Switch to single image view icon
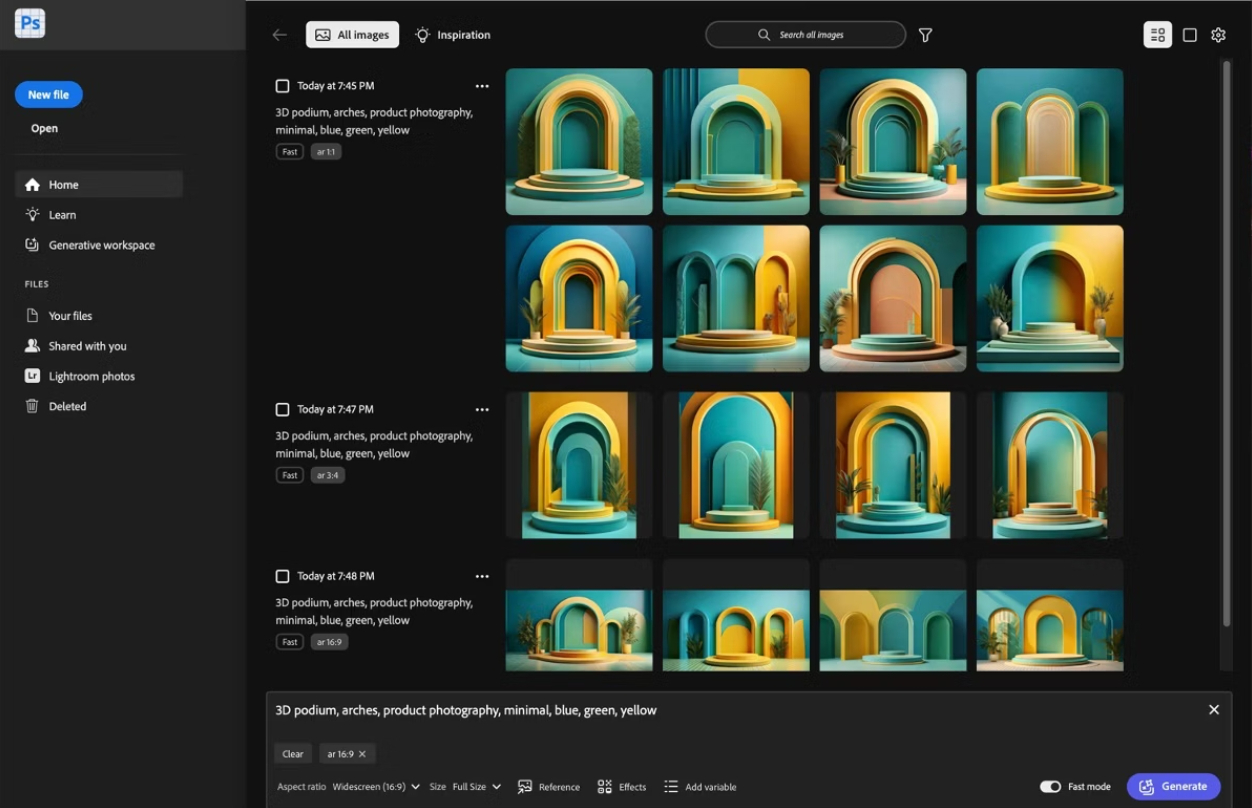Image resolution: width=1252 pixels, height=808 pixels. click(x=1190, y=35)
